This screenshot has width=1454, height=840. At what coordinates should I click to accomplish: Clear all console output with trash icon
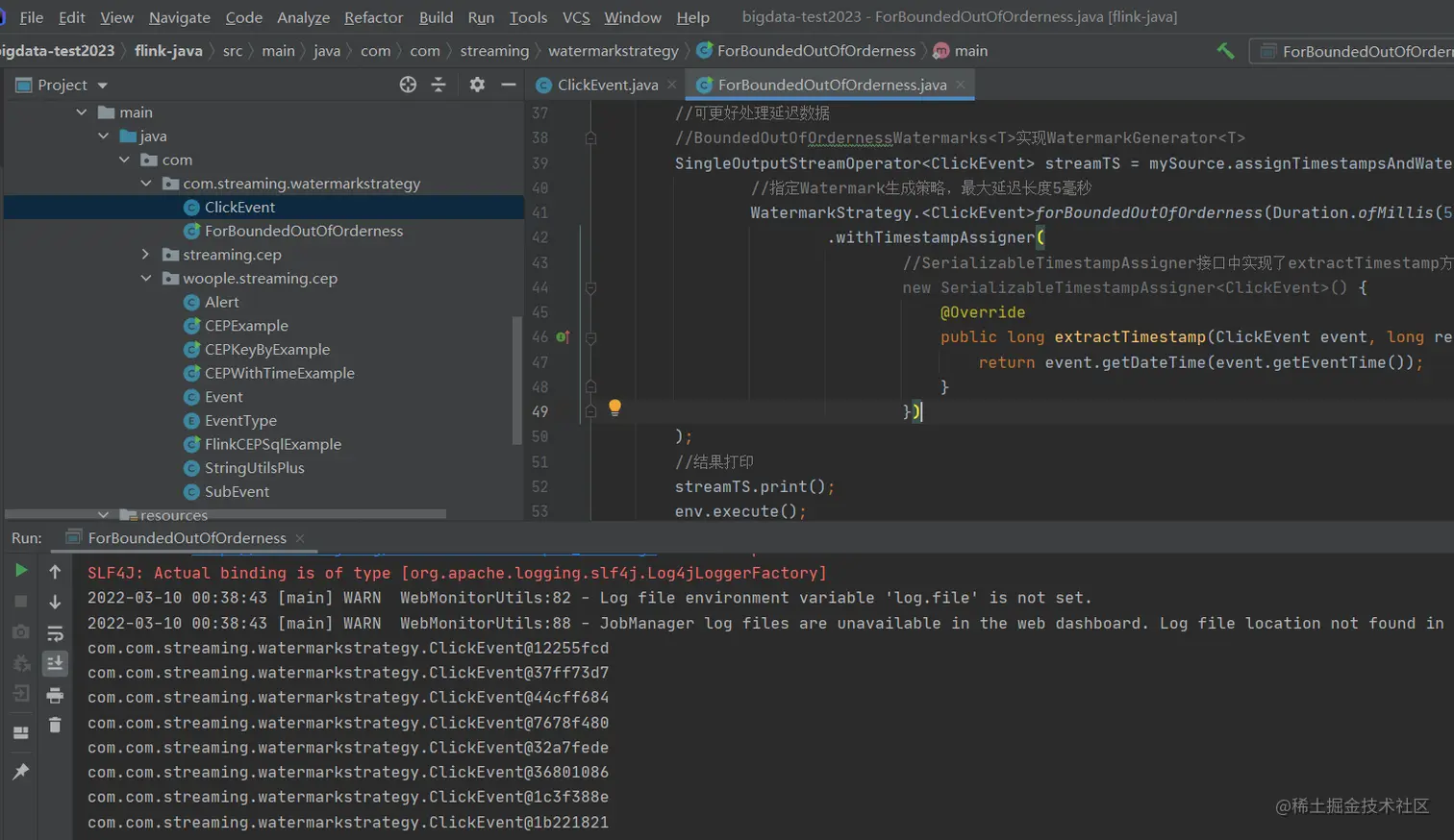pos(55,725)
